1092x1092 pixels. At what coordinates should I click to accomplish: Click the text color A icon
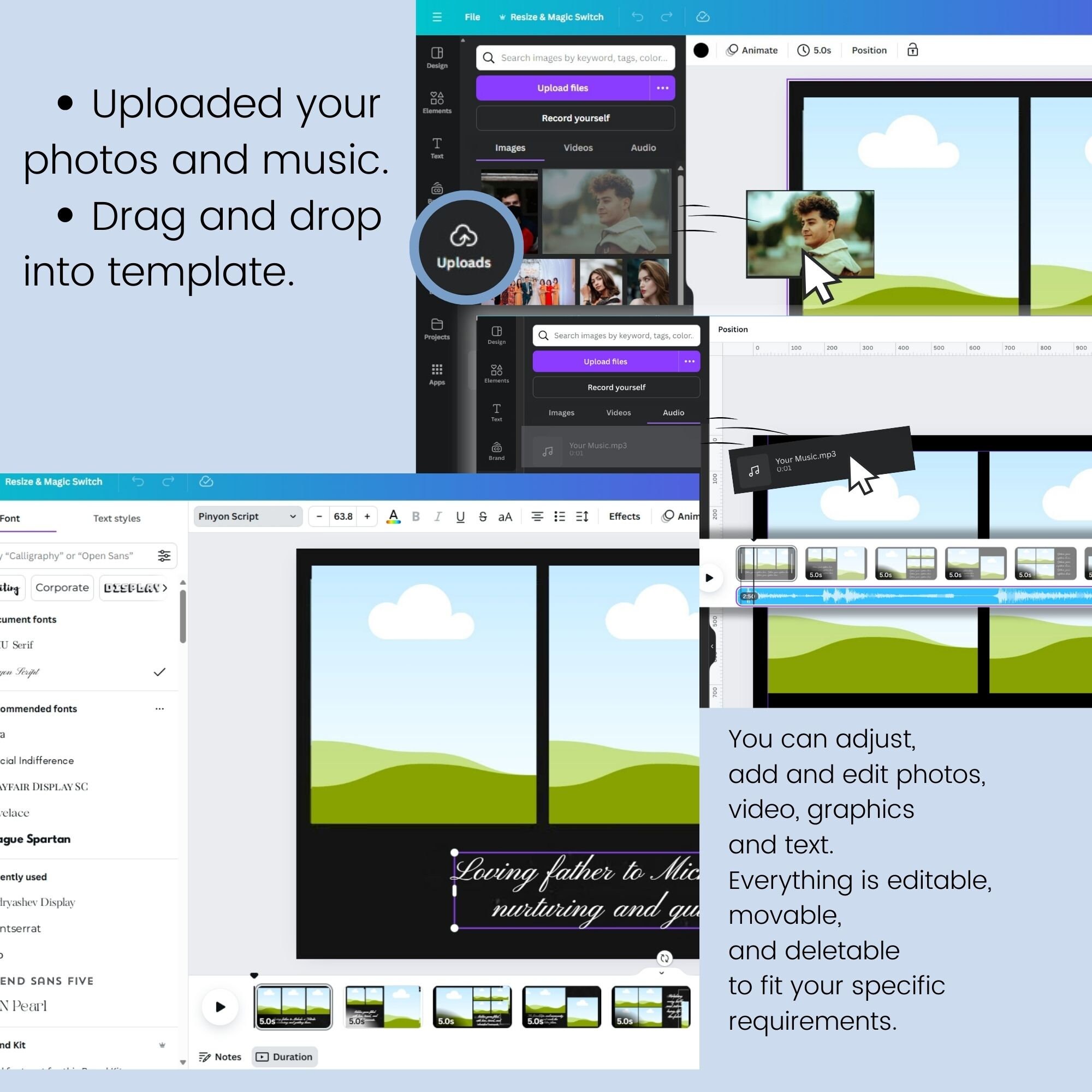pyautogui.click(x=393, y=516)
